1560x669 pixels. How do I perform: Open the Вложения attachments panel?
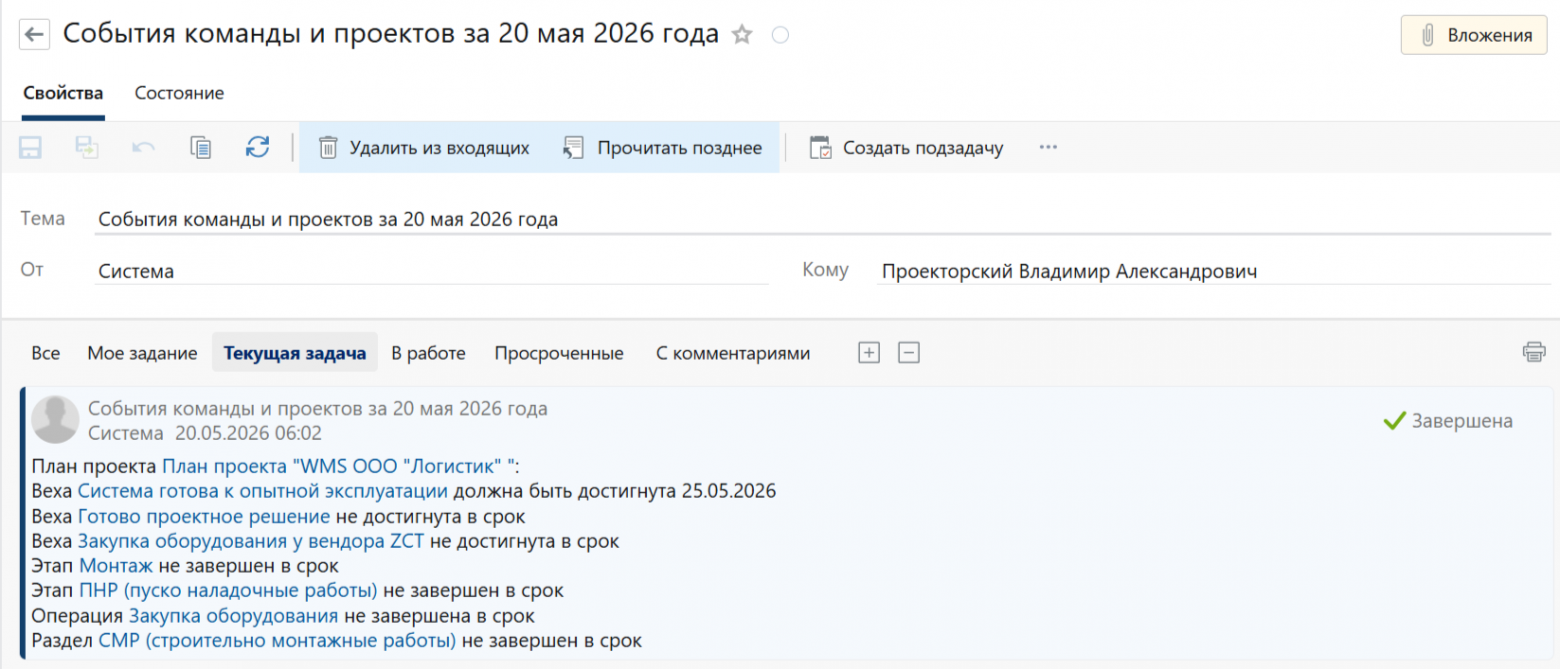click(x=1474, y=35)
